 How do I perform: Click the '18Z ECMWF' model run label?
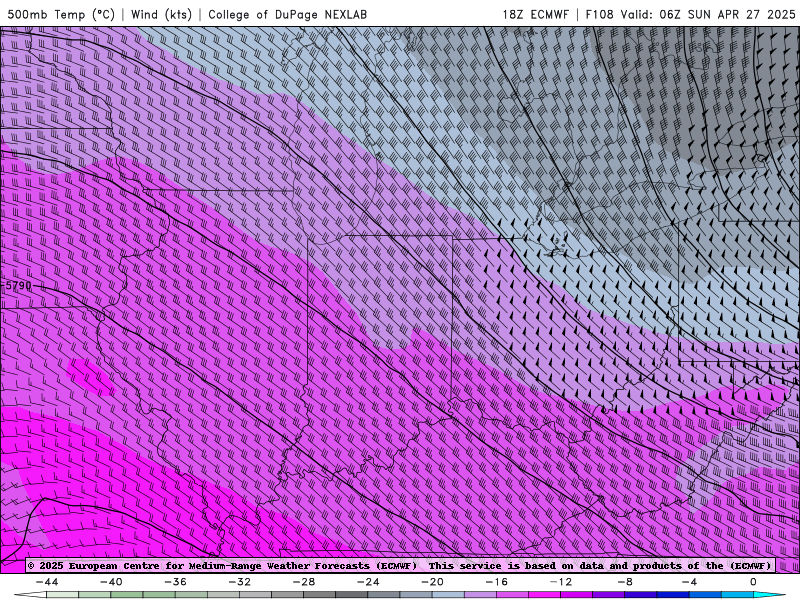pyautogui.click(x=535, y=14)
